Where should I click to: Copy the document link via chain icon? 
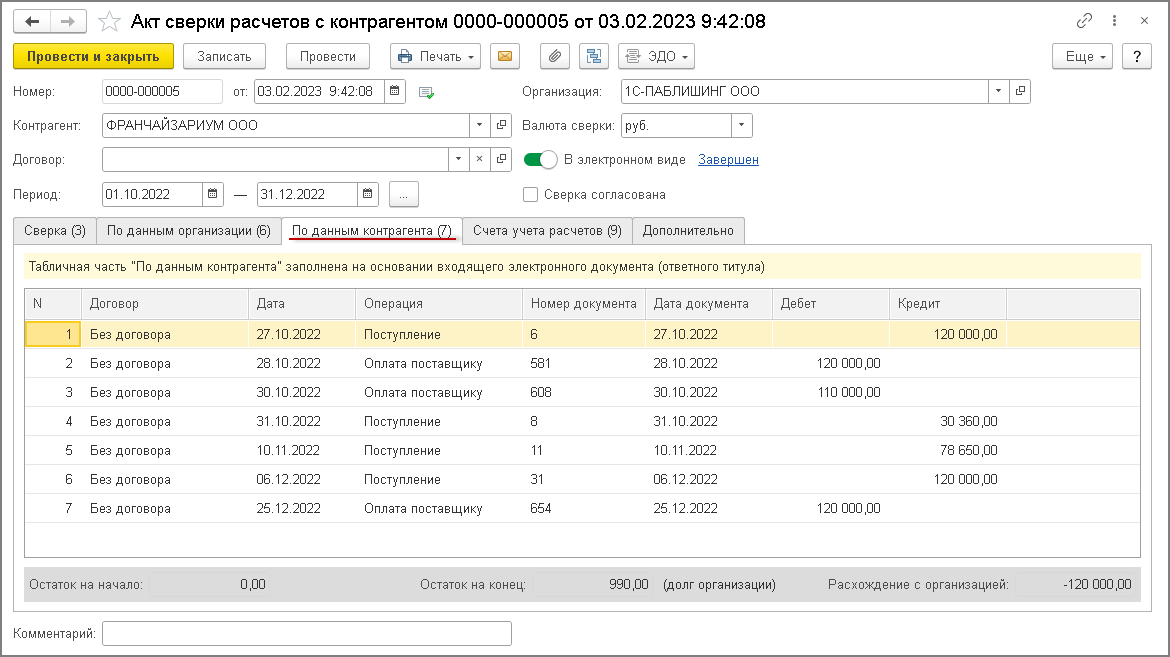(x=1084, y=21)
